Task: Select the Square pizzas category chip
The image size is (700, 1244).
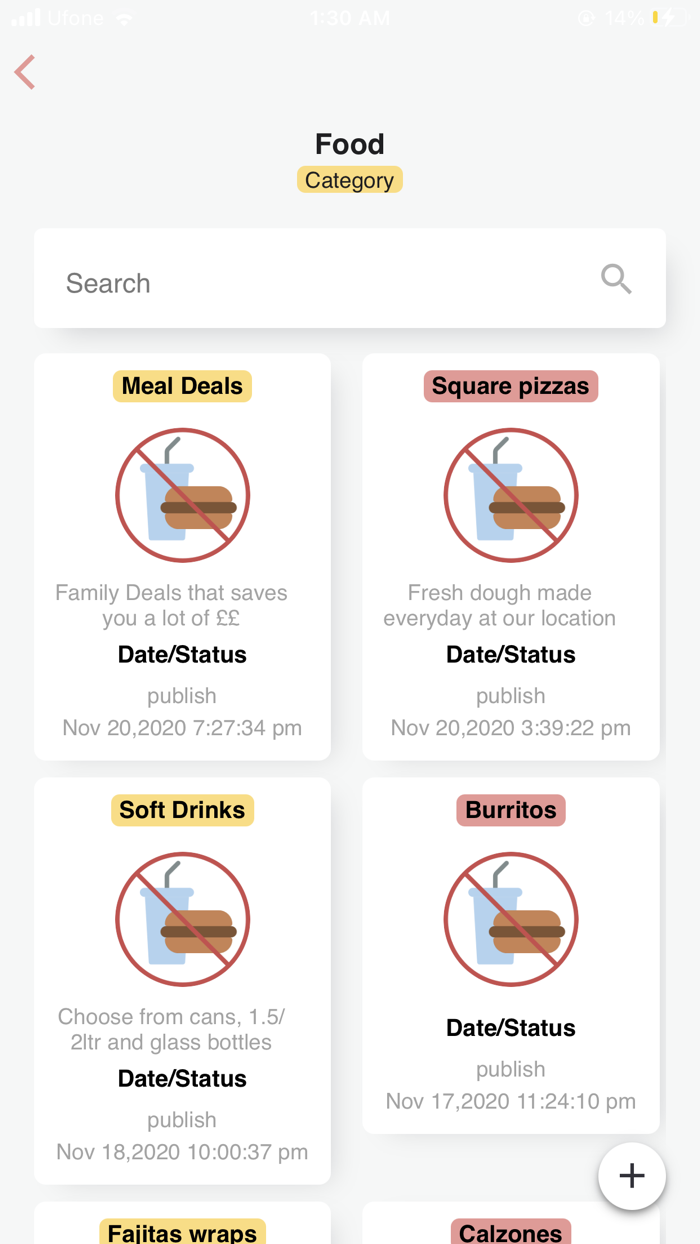Action: 510,386
